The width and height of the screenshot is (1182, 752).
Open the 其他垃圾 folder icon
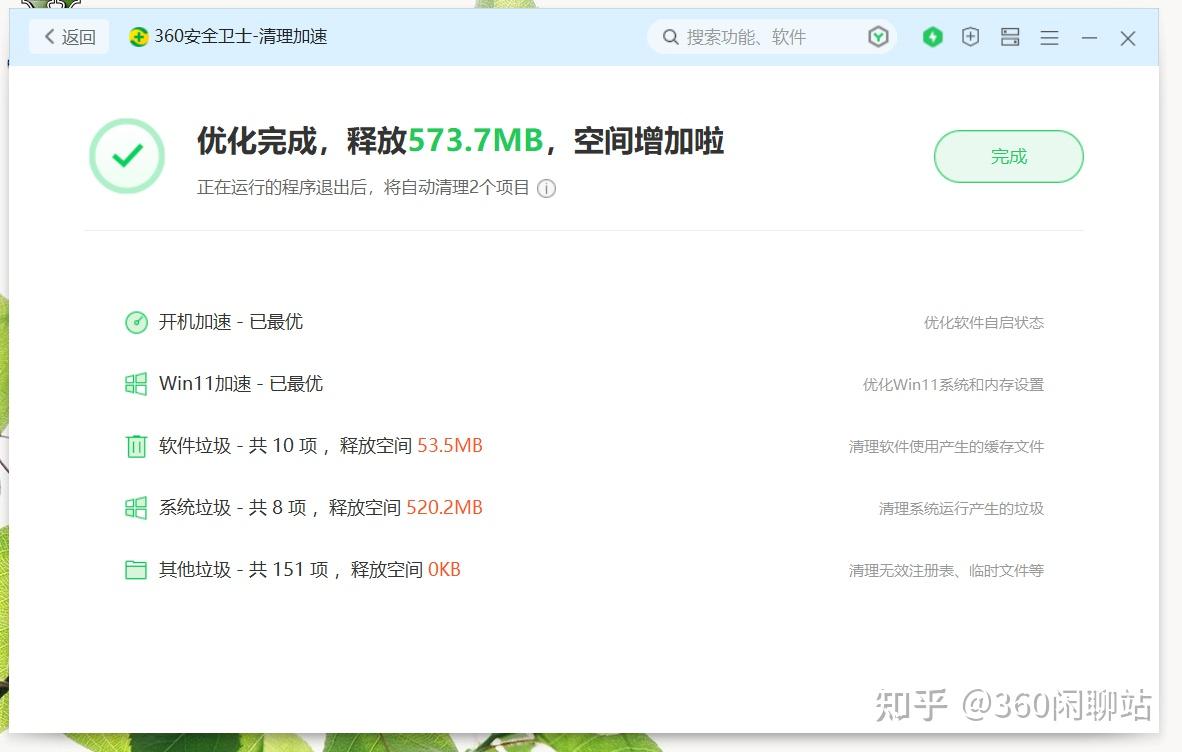pyautogui.click(x=136, y=569)
